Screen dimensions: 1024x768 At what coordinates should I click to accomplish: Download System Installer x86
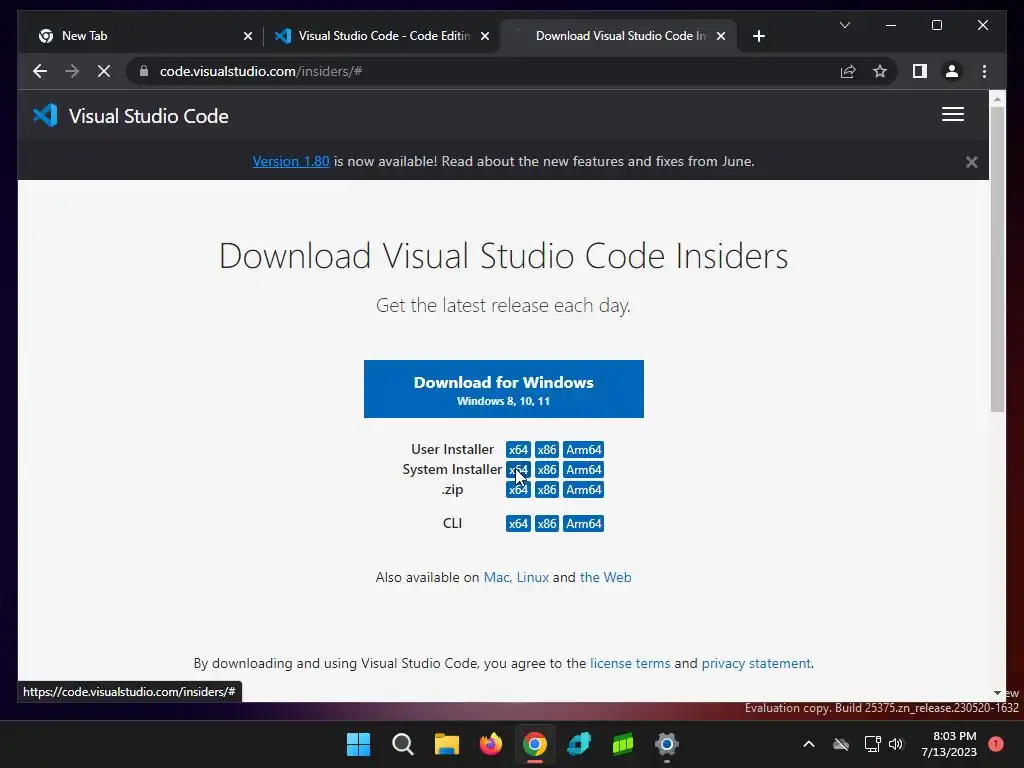[547, 470]
